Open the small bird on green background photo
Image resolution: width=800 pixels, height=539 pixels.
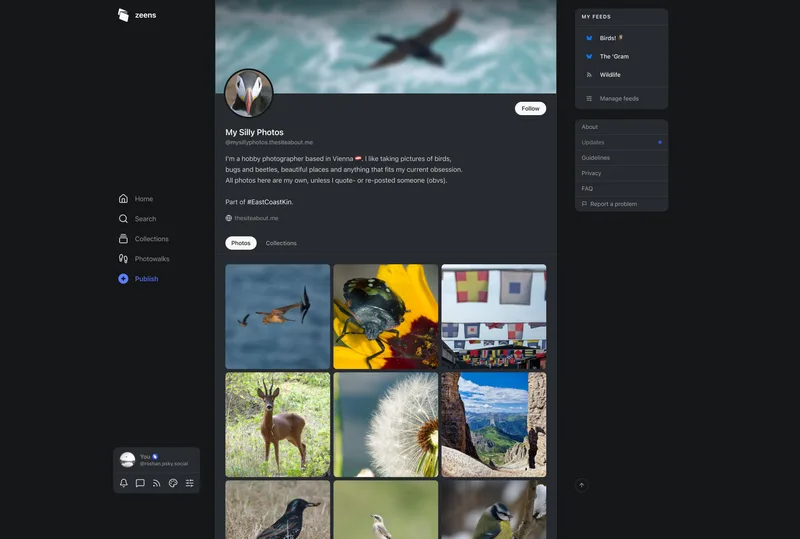click(386, 509)
